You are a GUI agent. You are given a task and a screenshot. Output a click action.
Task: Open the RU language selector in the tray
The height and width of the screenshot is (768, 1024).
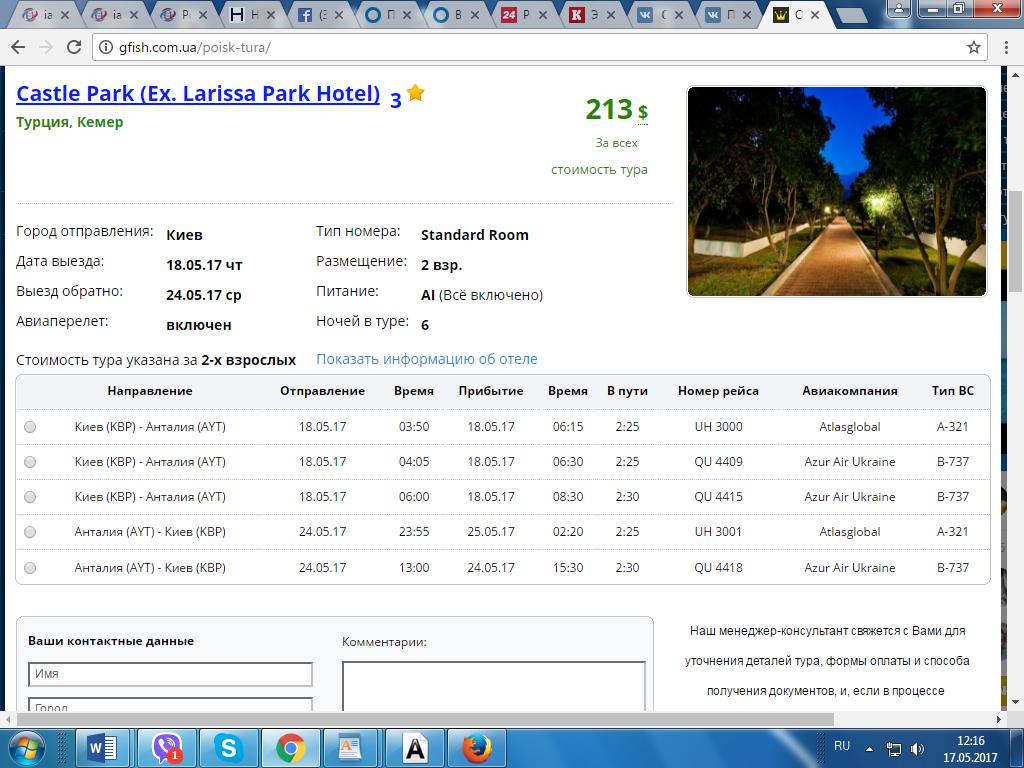pos(842,746)
